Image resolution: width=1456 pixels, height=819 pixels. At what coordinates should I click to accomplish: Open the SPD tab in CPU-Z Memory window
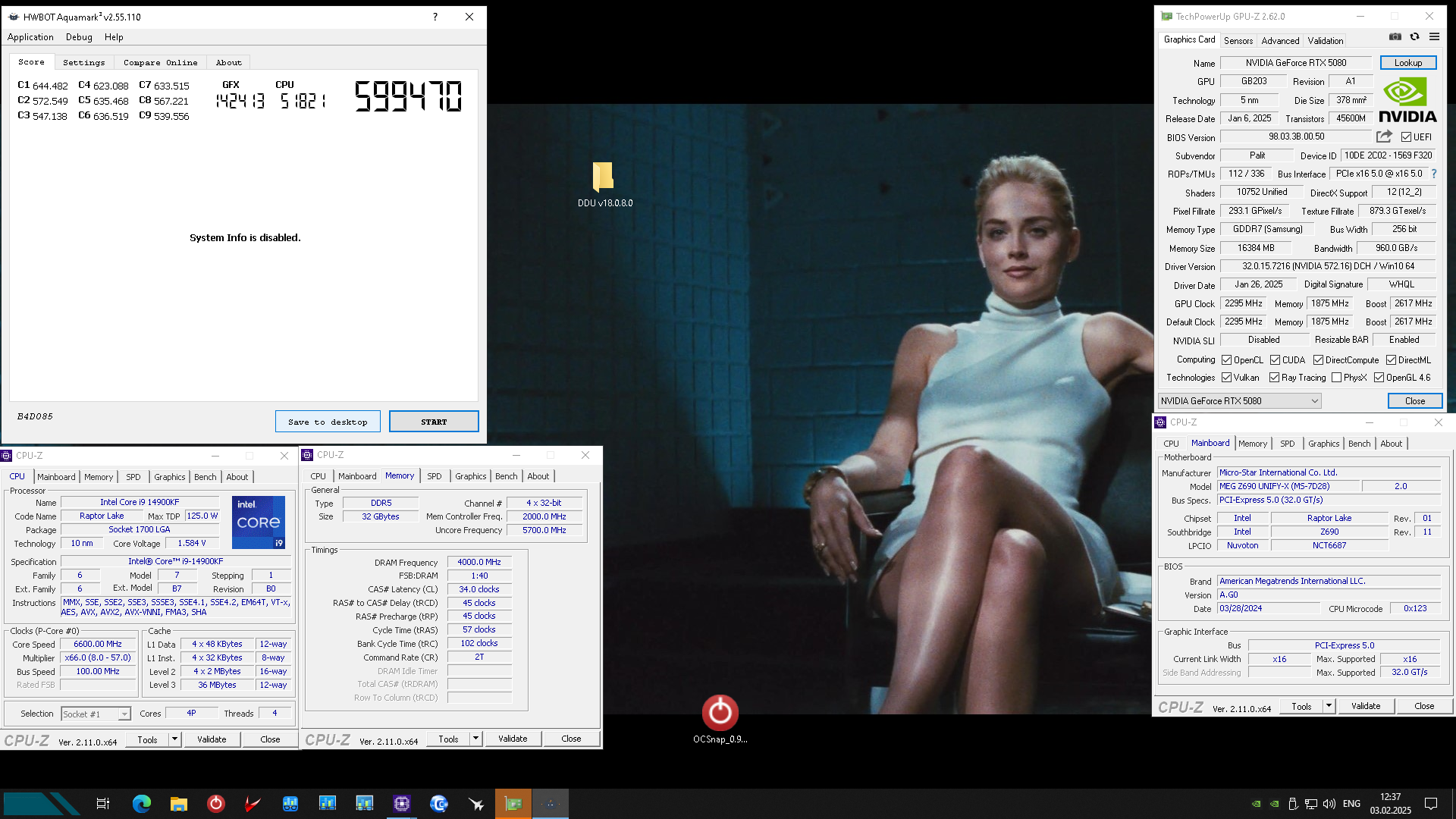coord(434,476)
